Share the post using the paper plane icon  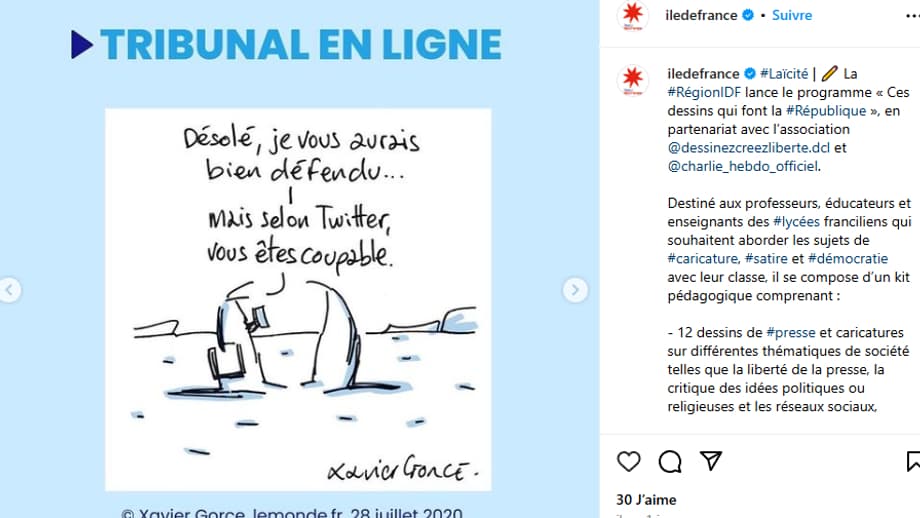coord(711,461)
